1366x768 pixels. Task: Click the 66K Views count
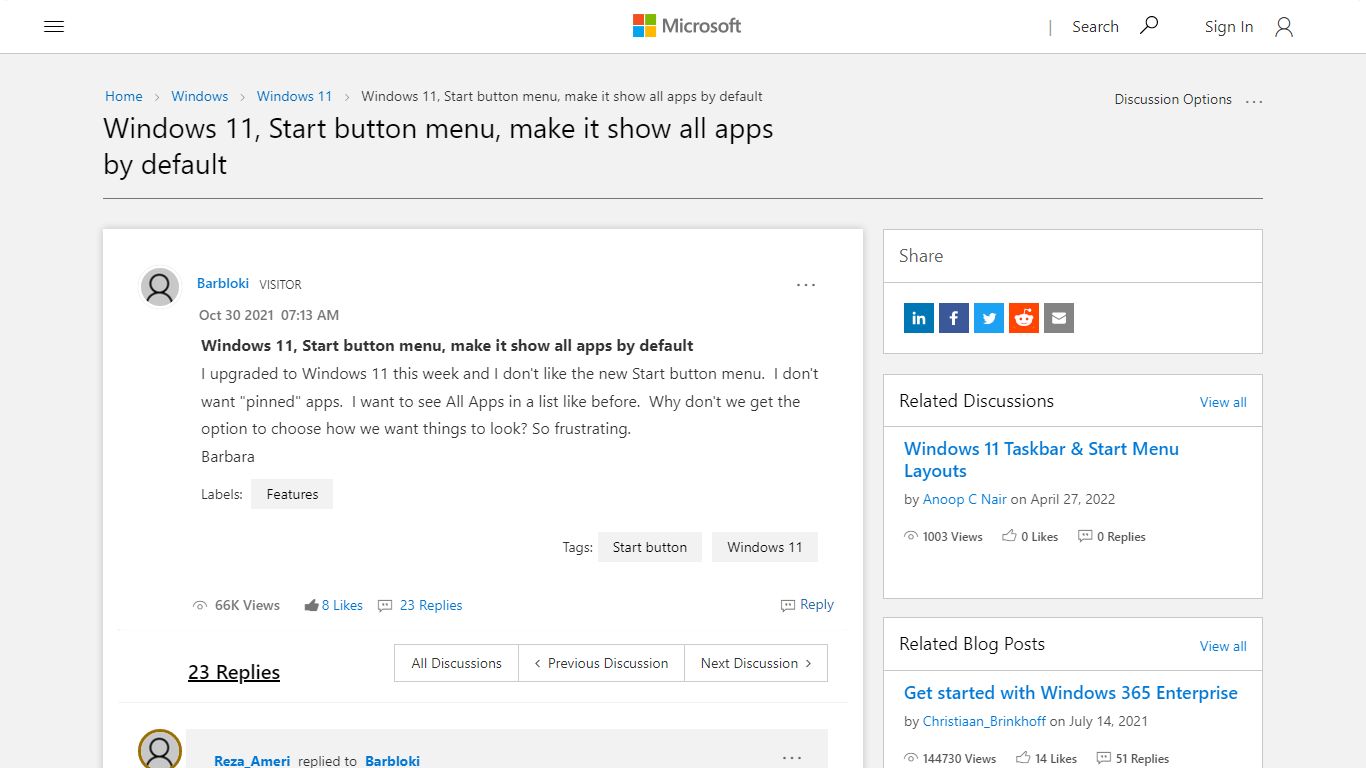(x=247, y=605)
